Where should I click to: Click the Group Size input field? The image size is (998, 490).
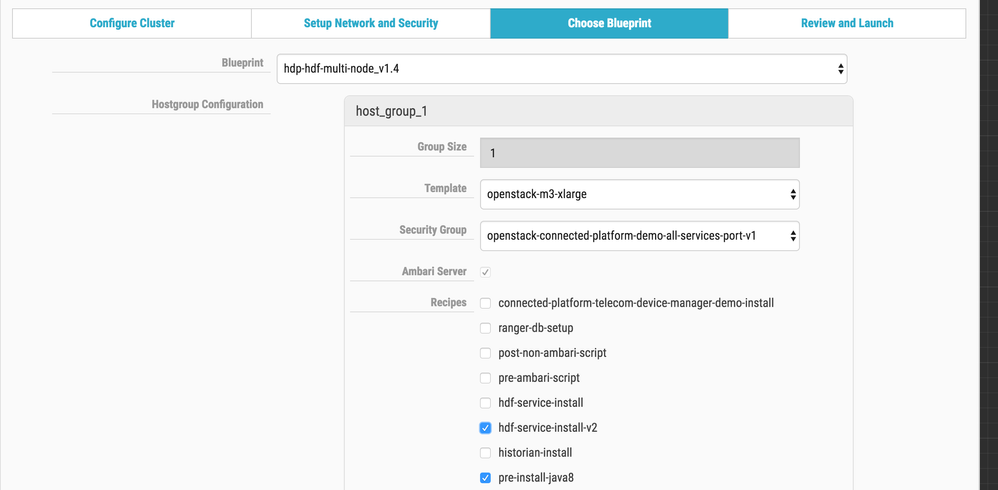pos(640,152)
